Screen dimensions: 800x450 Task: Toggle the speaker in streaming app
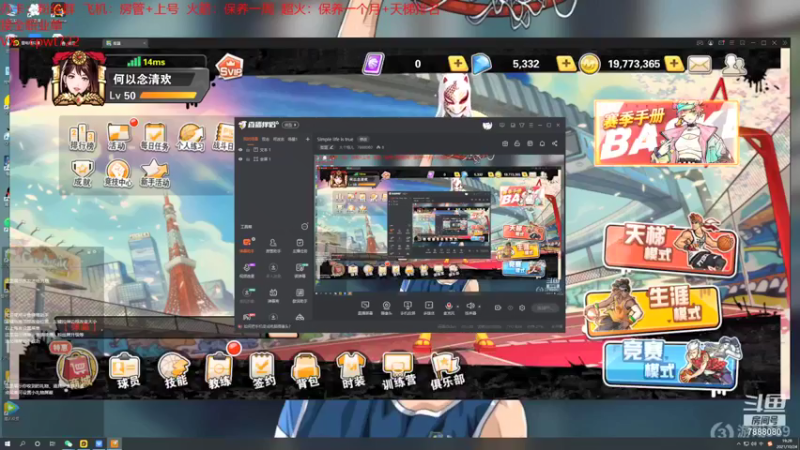point(470,306)
